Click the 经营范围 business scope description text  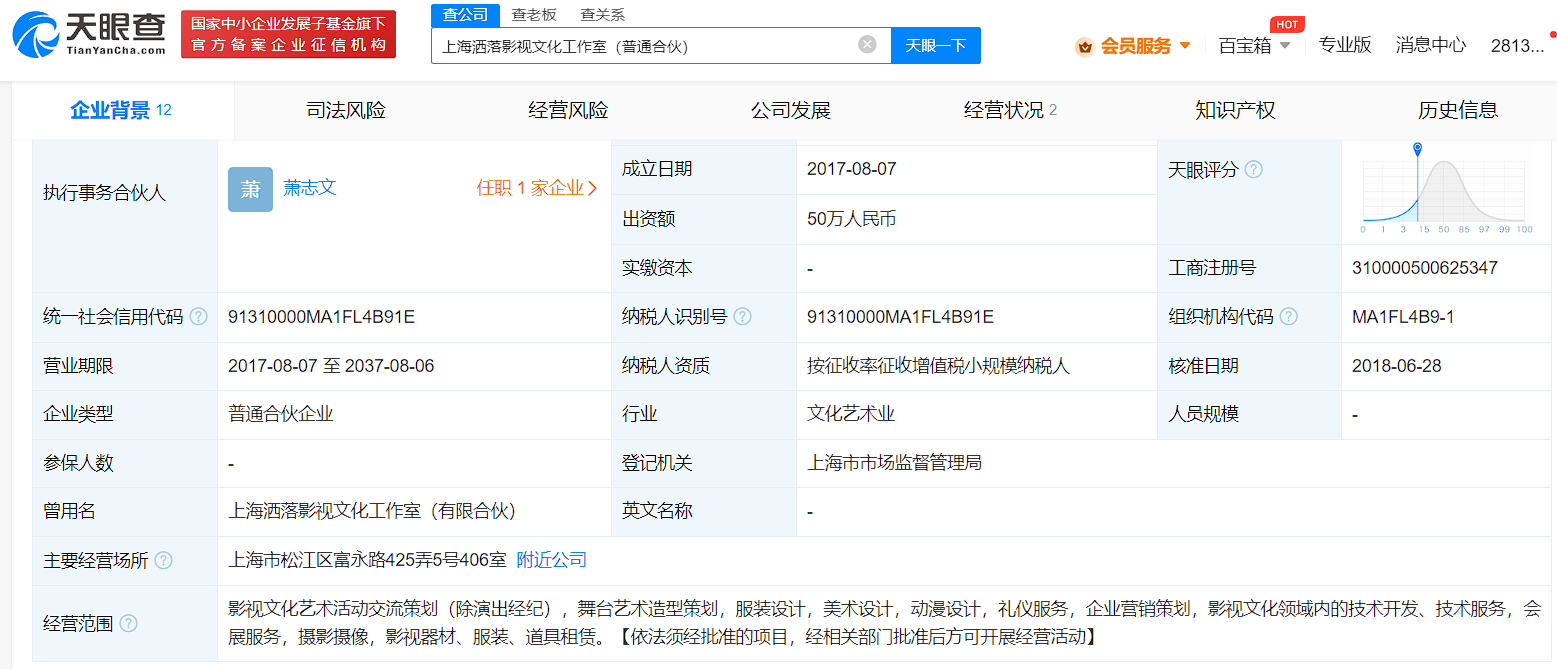click(x=886, y=623)
